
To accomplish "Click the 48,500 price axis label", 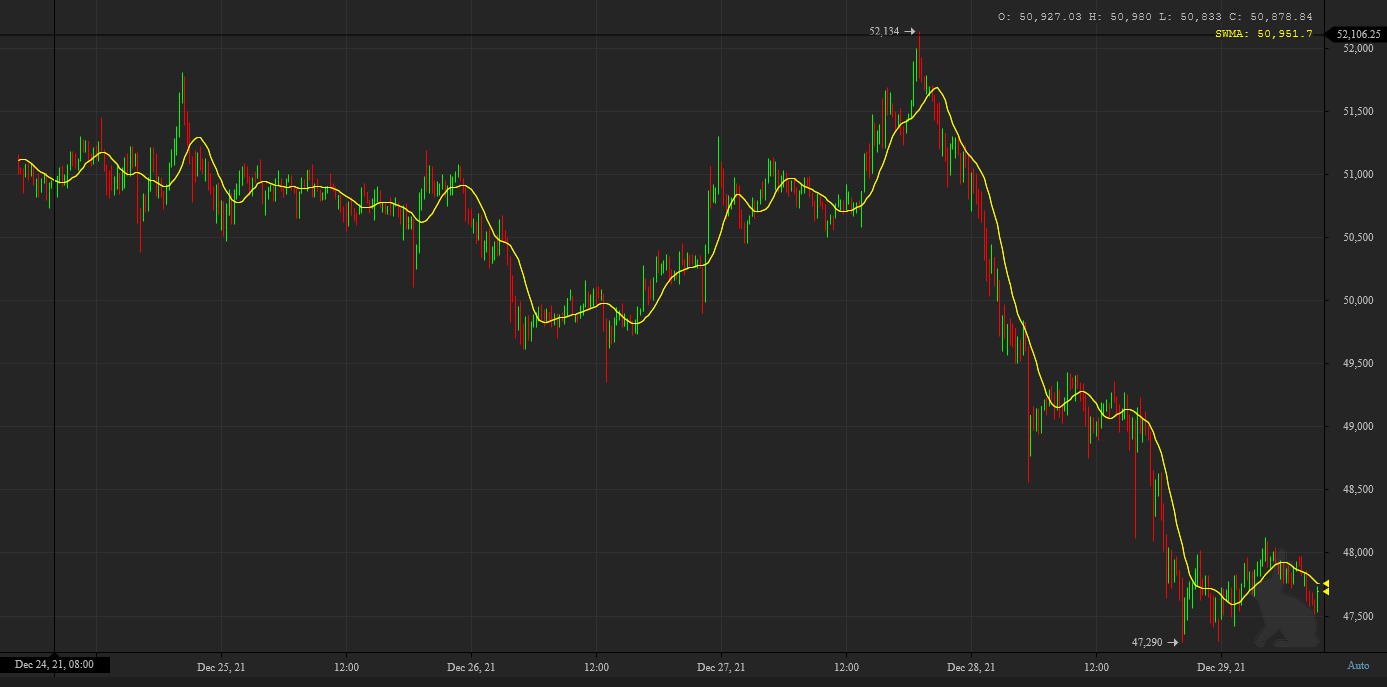I will pos(1360,490).
